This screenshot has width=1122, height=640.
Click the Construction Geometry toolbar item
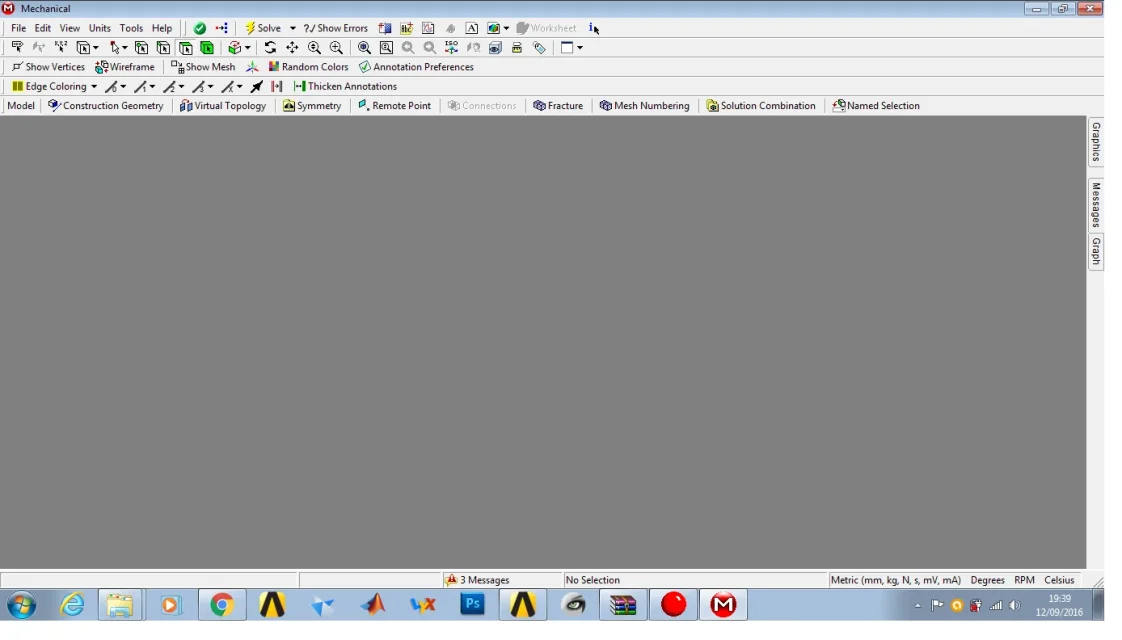(107, 107)
